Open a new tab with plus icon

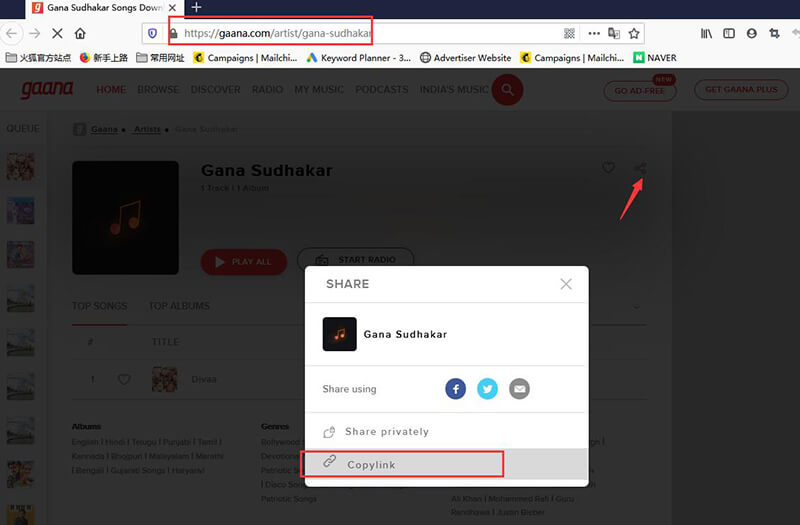click(x=196, y=7)
